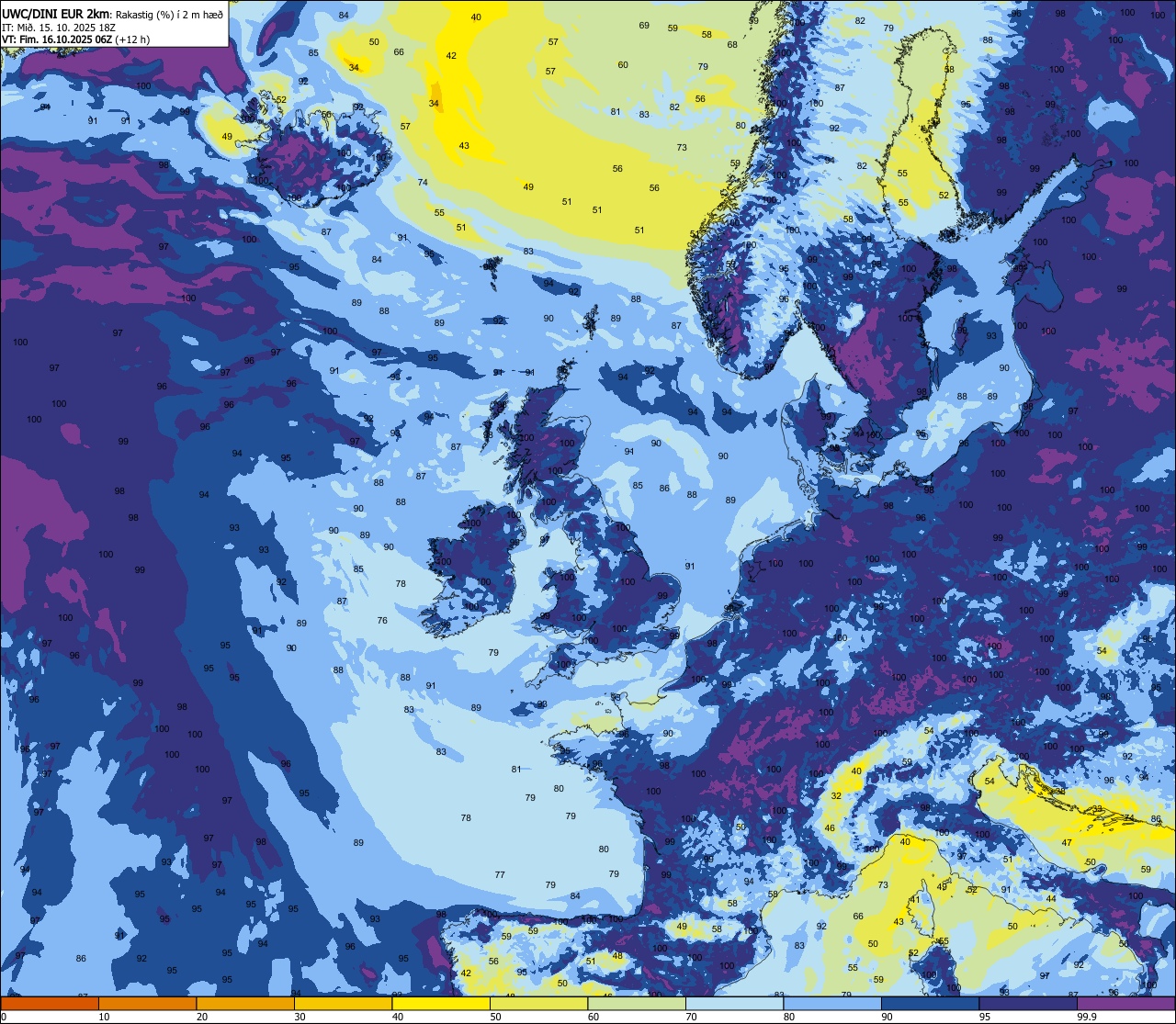
Task: Click the 'VT: Fim. 16.10.2025 06Z' line
Action: click(56, 39)
